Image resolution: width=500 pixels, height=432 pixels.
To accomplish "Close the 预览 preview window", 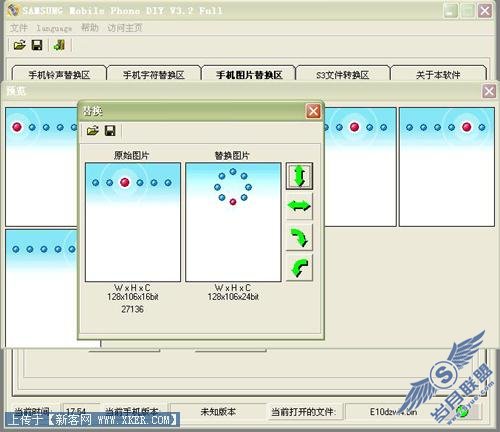I will click(489, 91).
